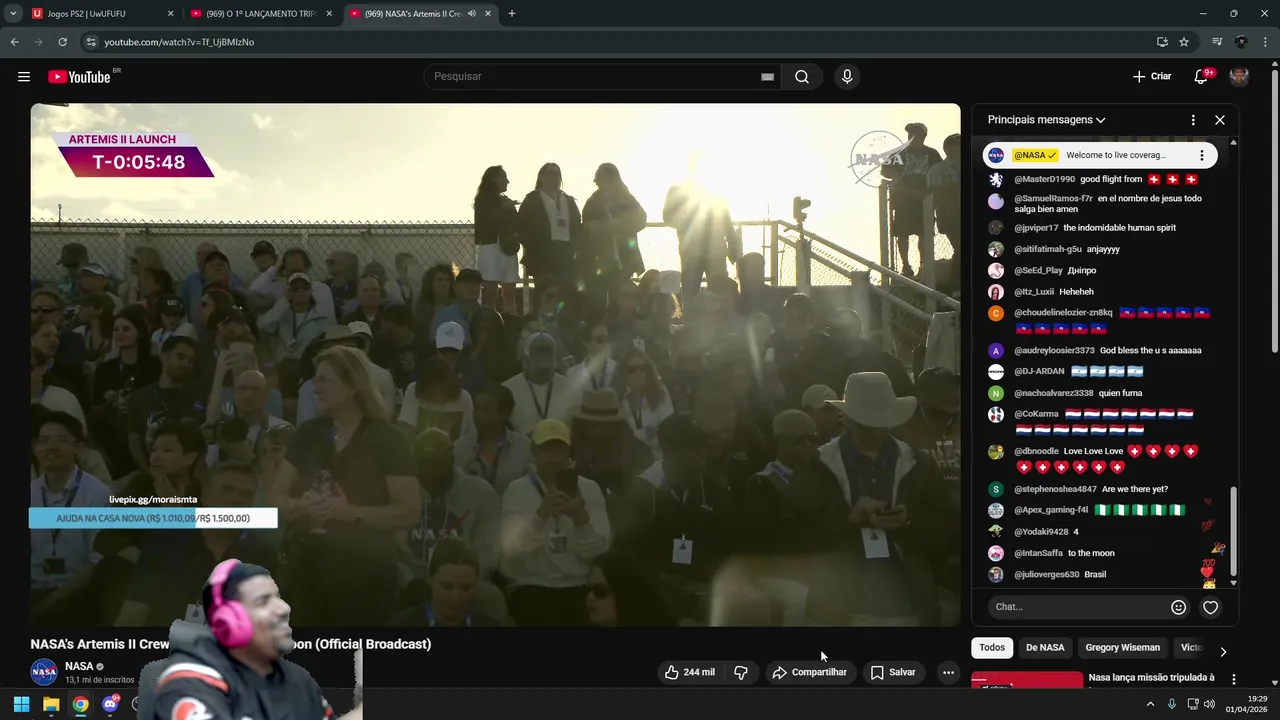The image size is (1280, 720).
Task: Close the live chat panel
Action: 1220,120
